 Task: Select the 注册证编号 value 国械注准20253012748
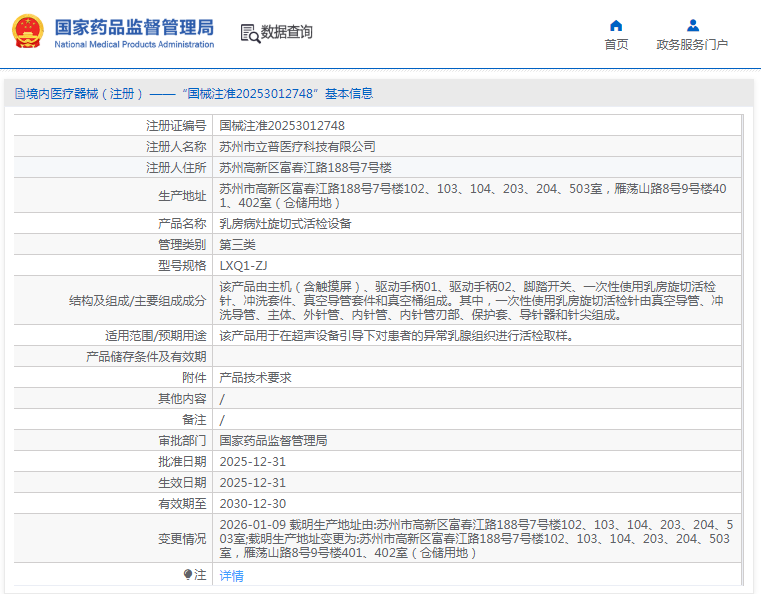[x=282, y=126]
